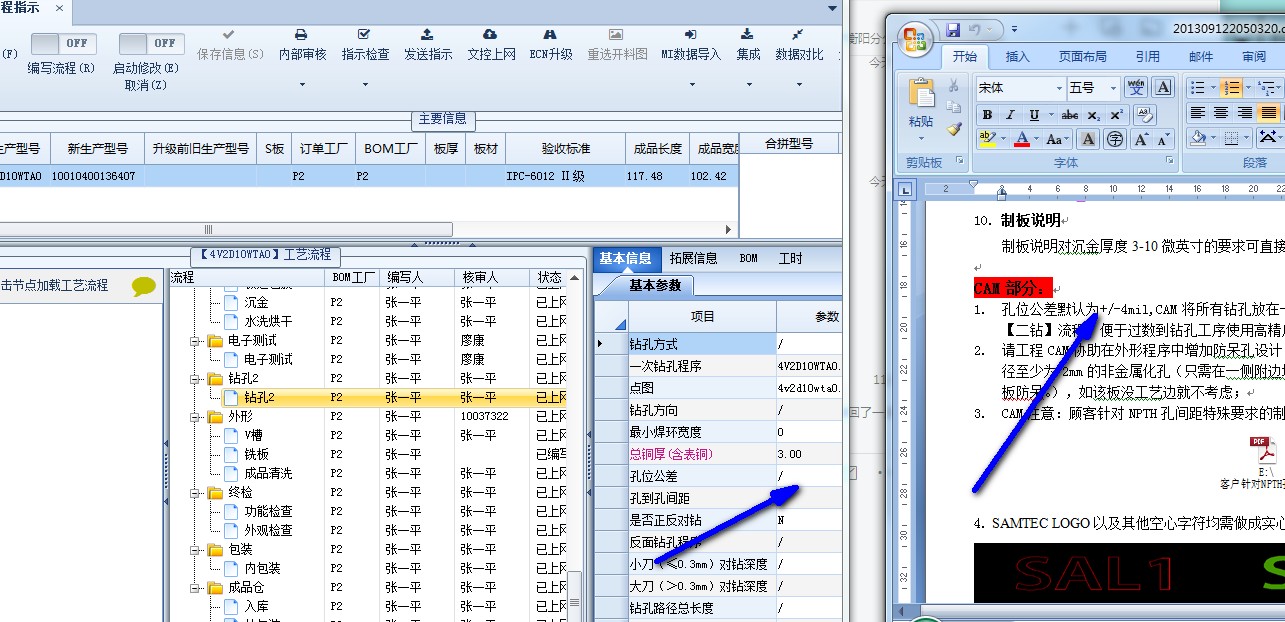The image size is (1285, 622).
Task: Click Clear Formatting eraser icon in Word
Action: click(x=1145, y=115)
